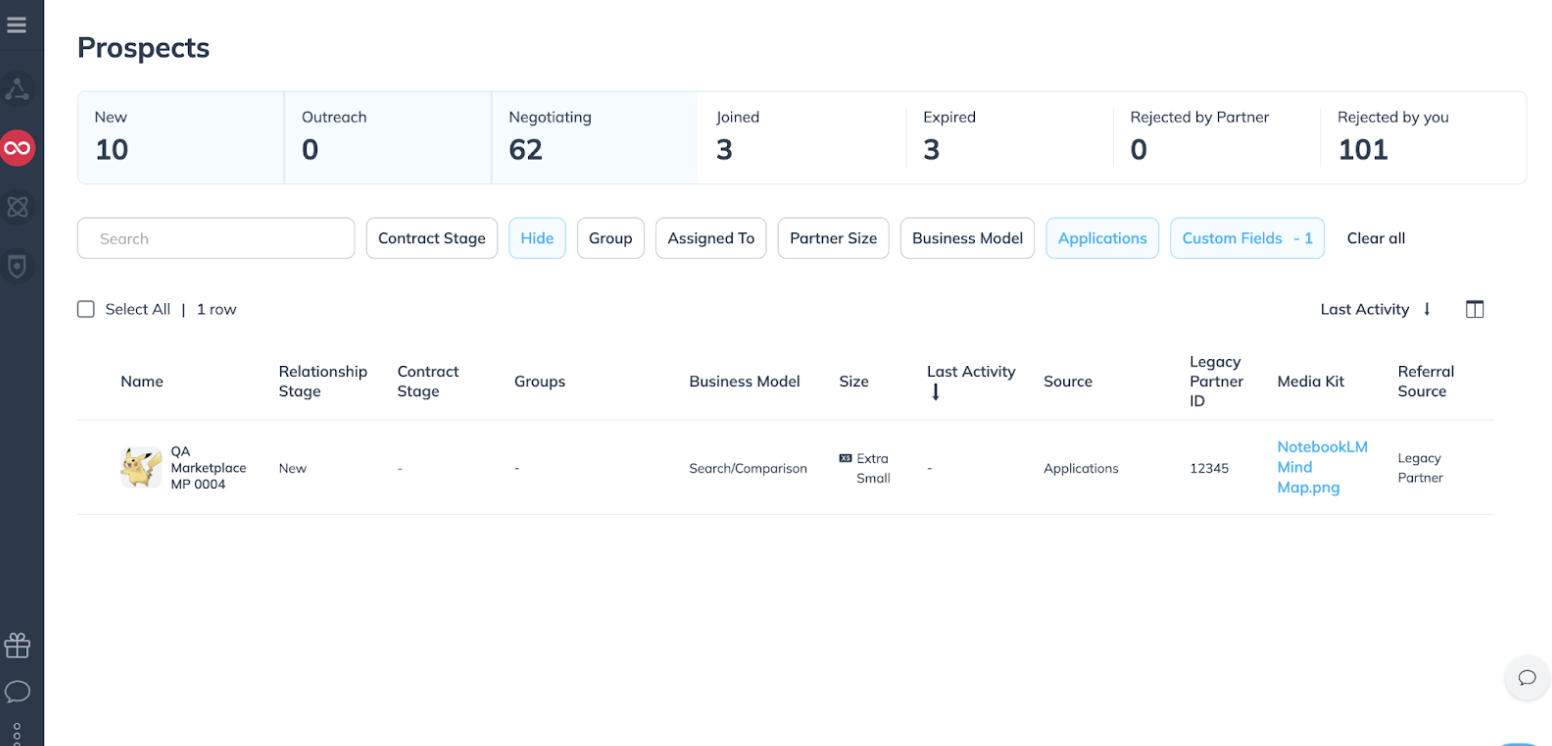
Task: Click the triangle network icon in sidebar
Action: [18, 90]
